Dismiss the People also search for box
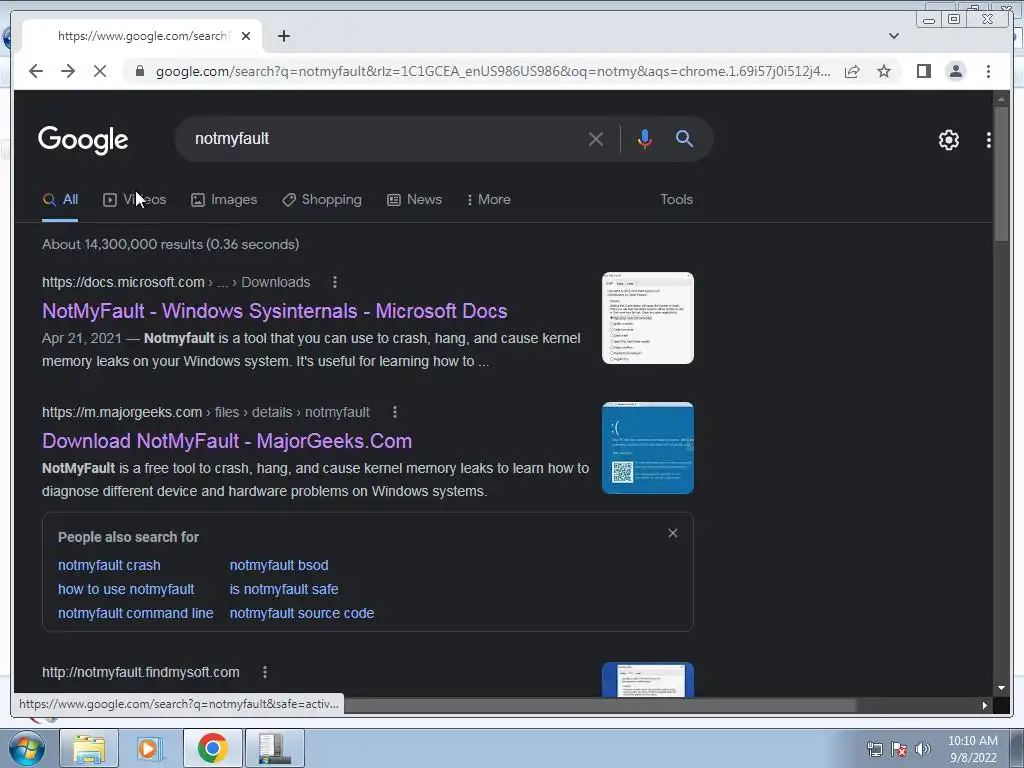Screen dimensions: 1024x768 (673, 534)
